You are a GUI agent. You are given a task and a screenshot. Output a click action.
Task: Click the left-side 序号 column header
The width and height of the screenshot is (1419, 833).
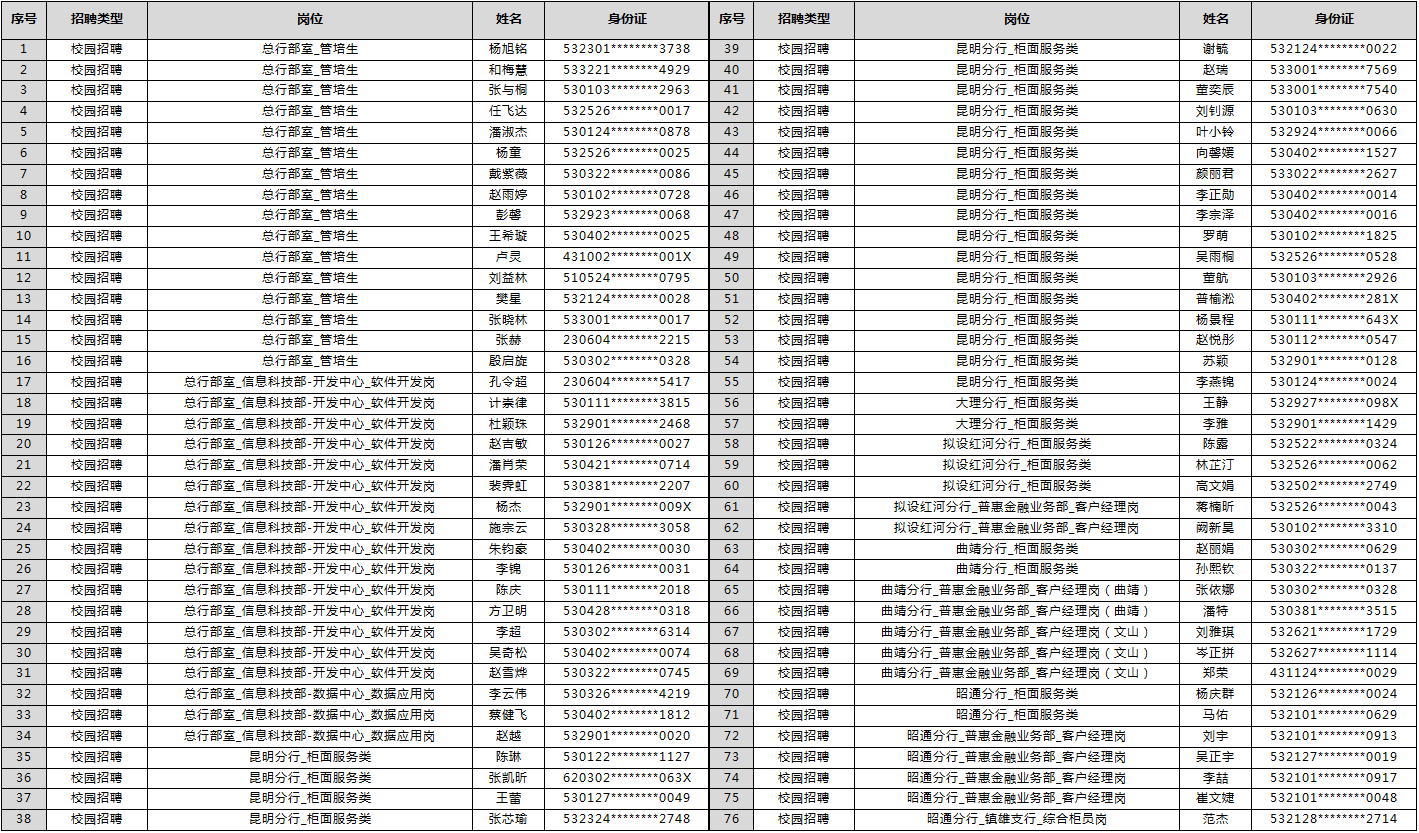(24, 19)
